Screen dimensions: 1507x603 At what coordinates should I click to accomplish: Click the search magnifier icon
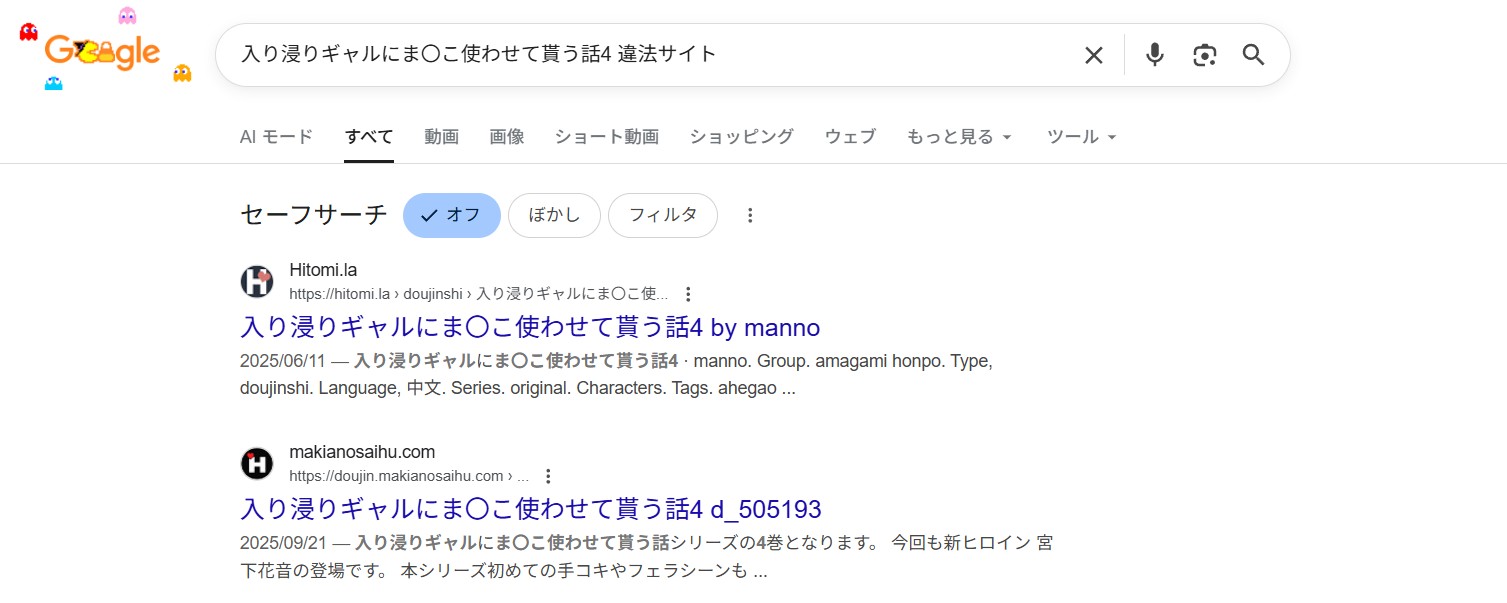[1253, 55]
